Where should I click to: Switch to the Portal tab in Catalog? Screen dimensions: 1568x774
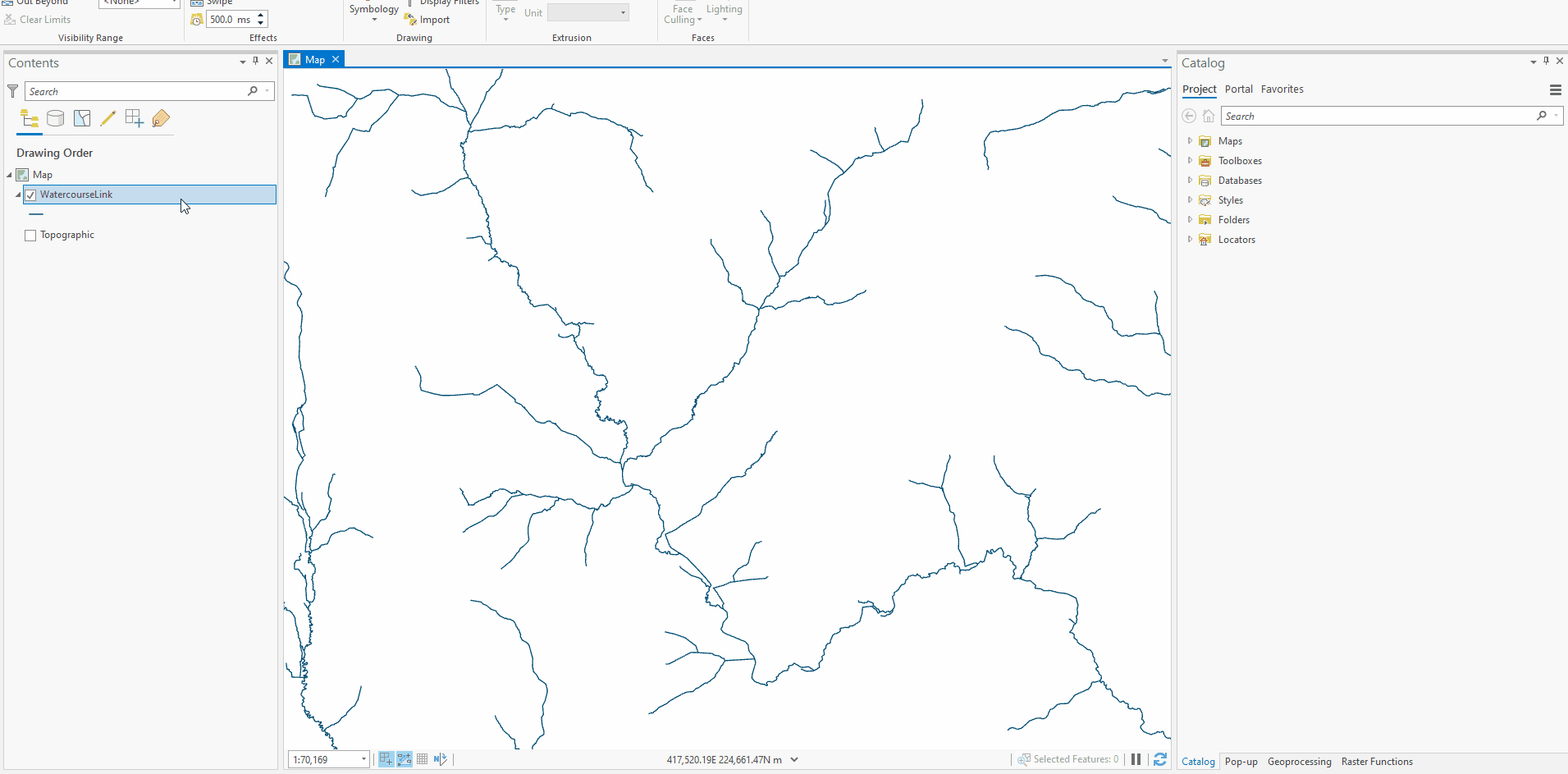pos(1238,89)
